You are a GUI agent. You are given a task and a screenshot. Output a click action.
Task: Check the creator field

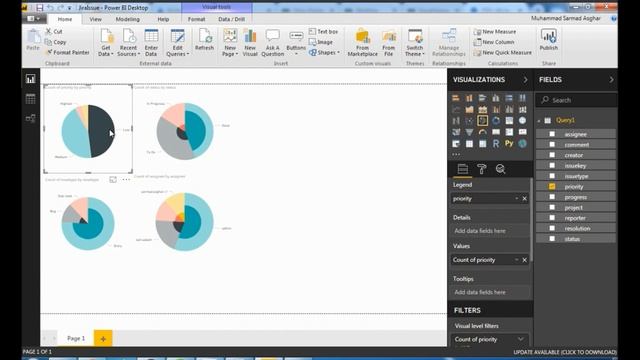[x=552, y=155]
